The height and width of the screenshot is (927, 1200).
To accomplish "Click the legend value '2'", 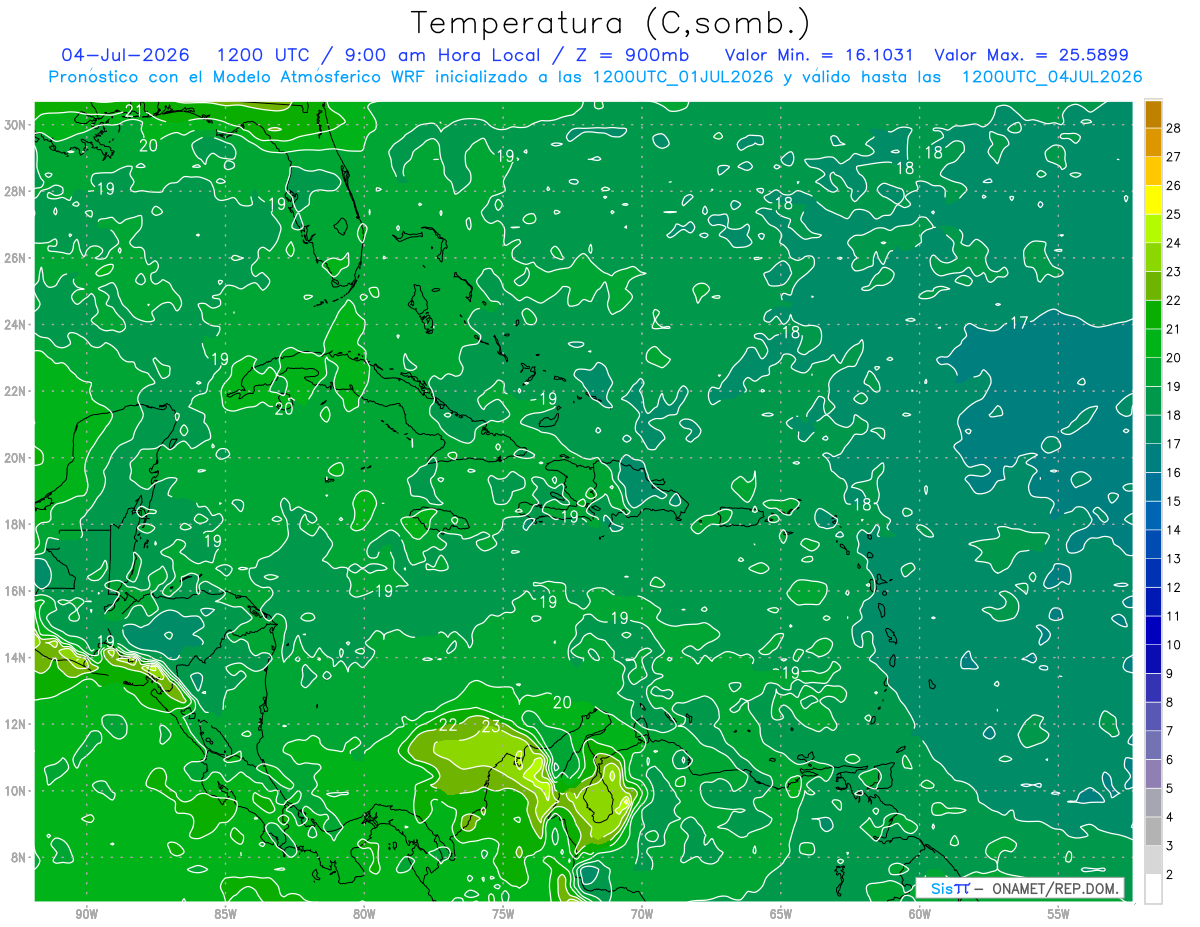I will [1170, 875].
